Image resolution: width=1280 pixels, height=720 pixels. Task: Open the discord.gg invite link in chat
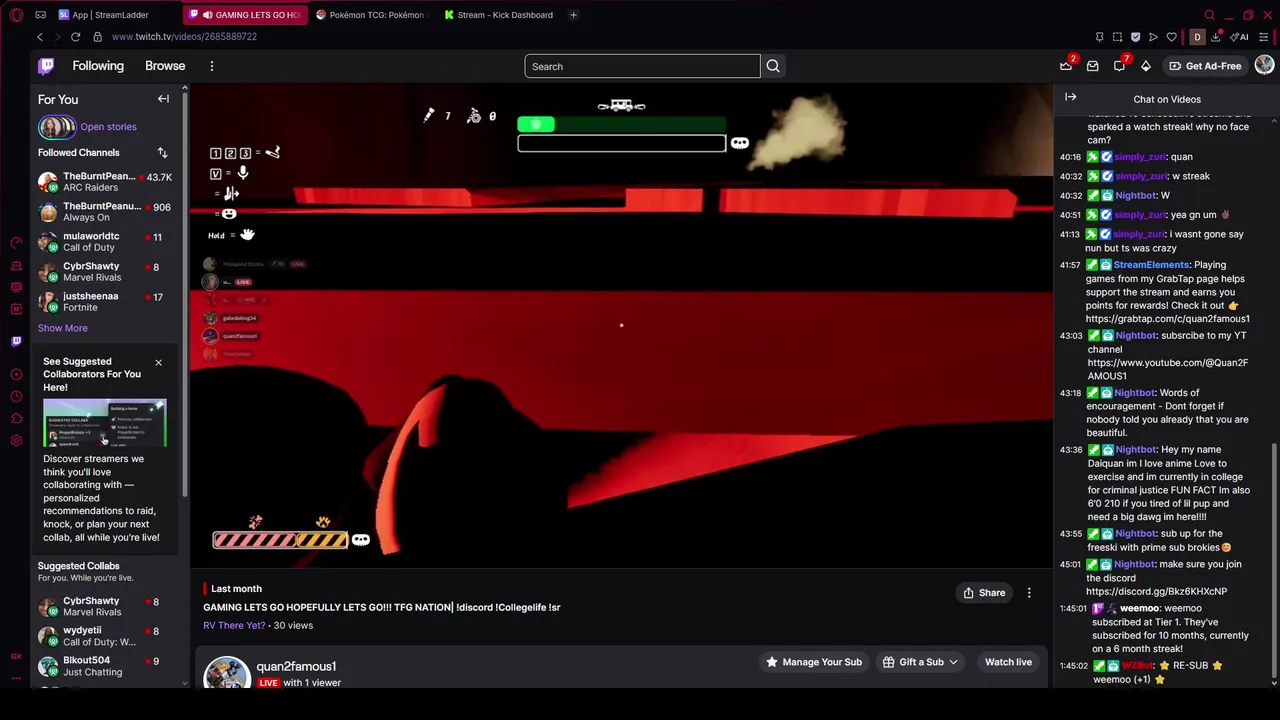[x=1156, y=591]
